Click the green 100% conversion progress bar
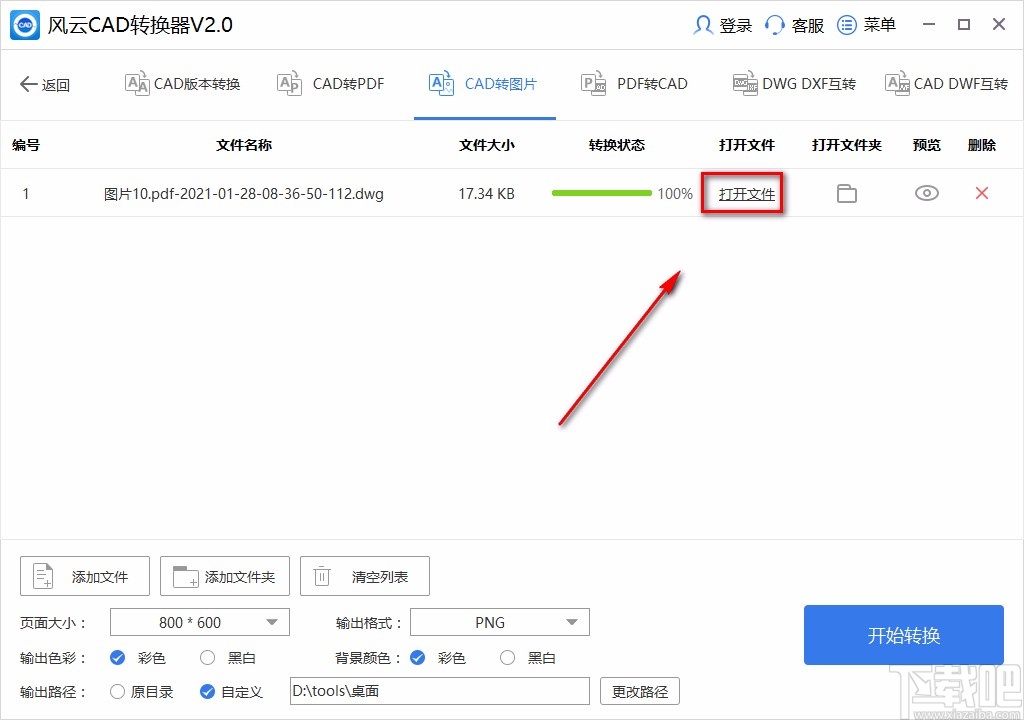The height and width of the screenshot is (720, 1024). [x=600, y=193]
